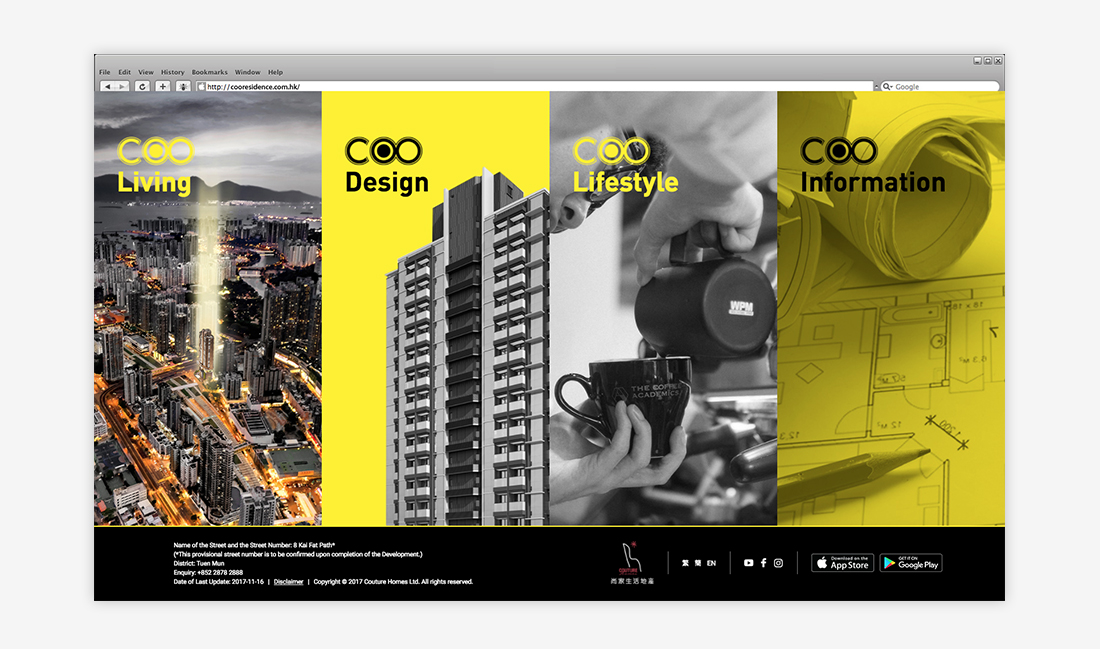This screenshot has height=649, width=1100.
Task: Visit the Instagram profile icon
Action: pyautogui.click(x=778, y=563)
